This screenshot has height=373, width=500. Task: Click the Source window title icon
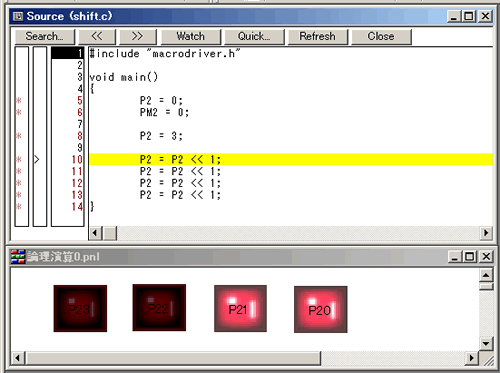point(18,16)
